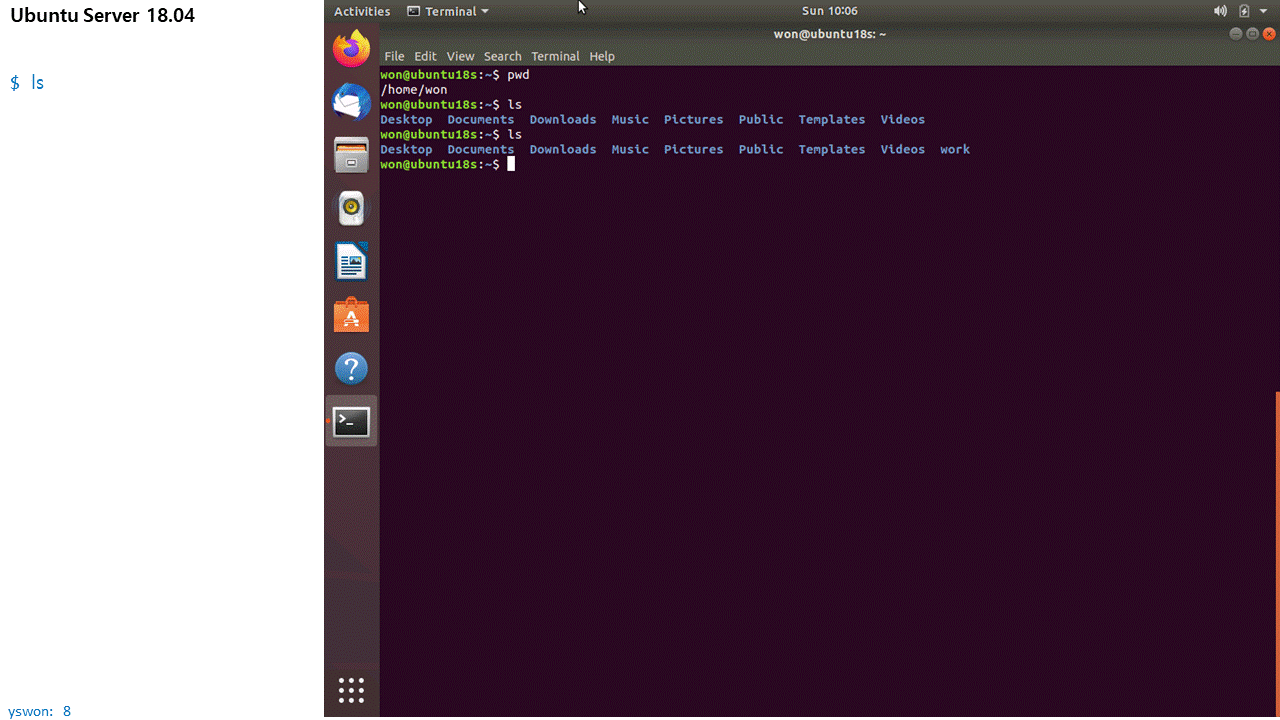Close the terminal window
Viewport: 1280px width, 720px height.
(x=1269, y=34)
